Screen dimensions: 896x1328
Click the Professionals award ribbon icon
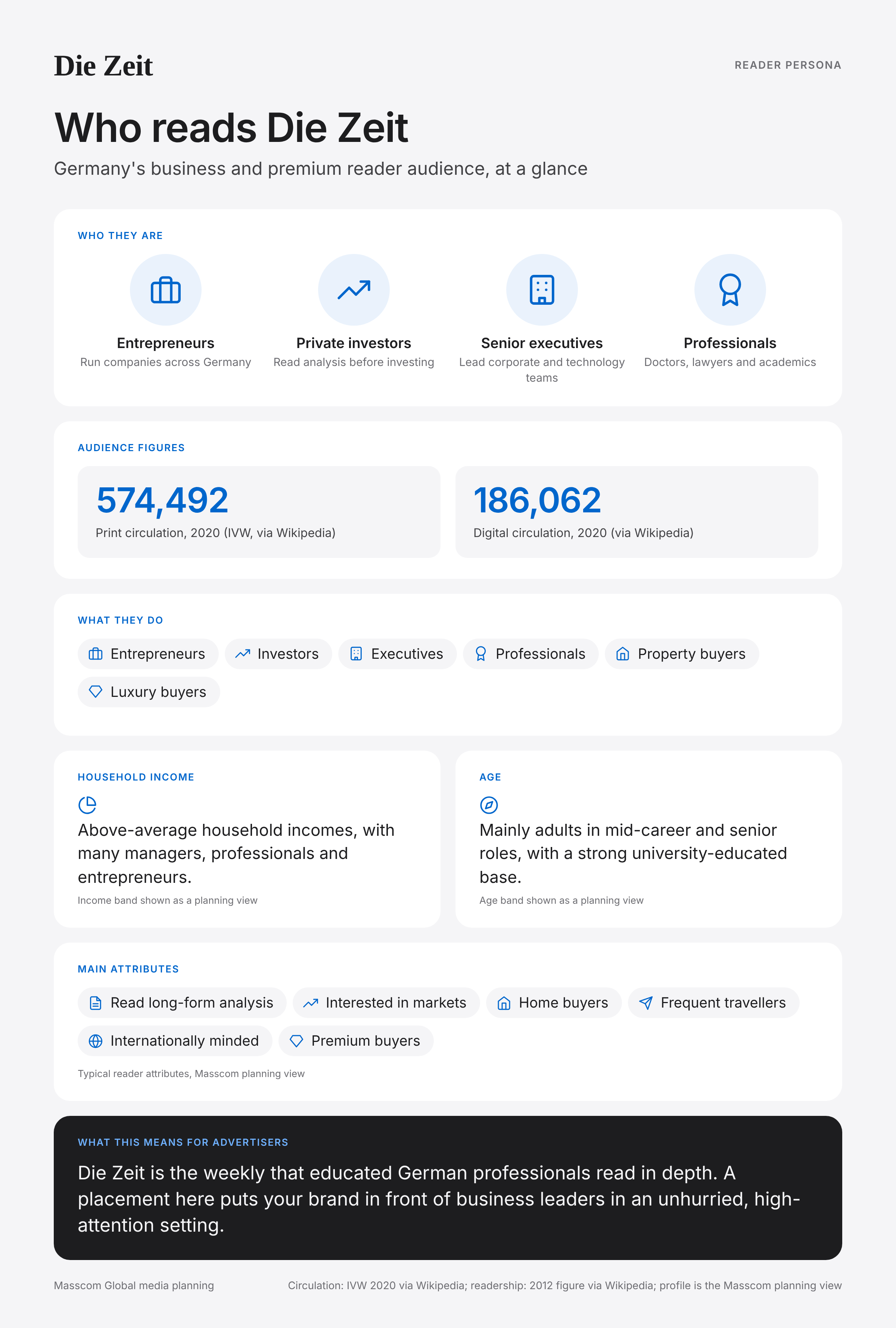[730, 290]
